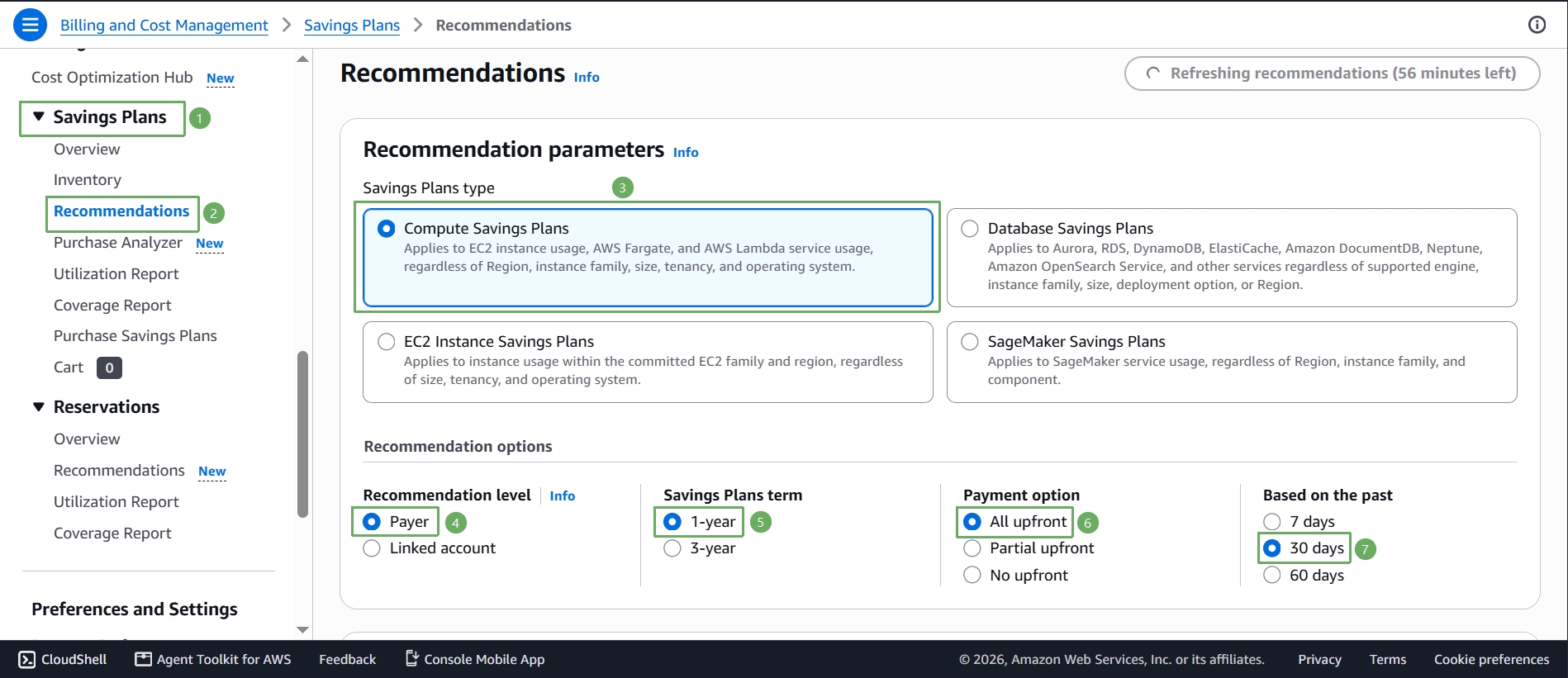Select the 1-year term option

click(672, 522)
